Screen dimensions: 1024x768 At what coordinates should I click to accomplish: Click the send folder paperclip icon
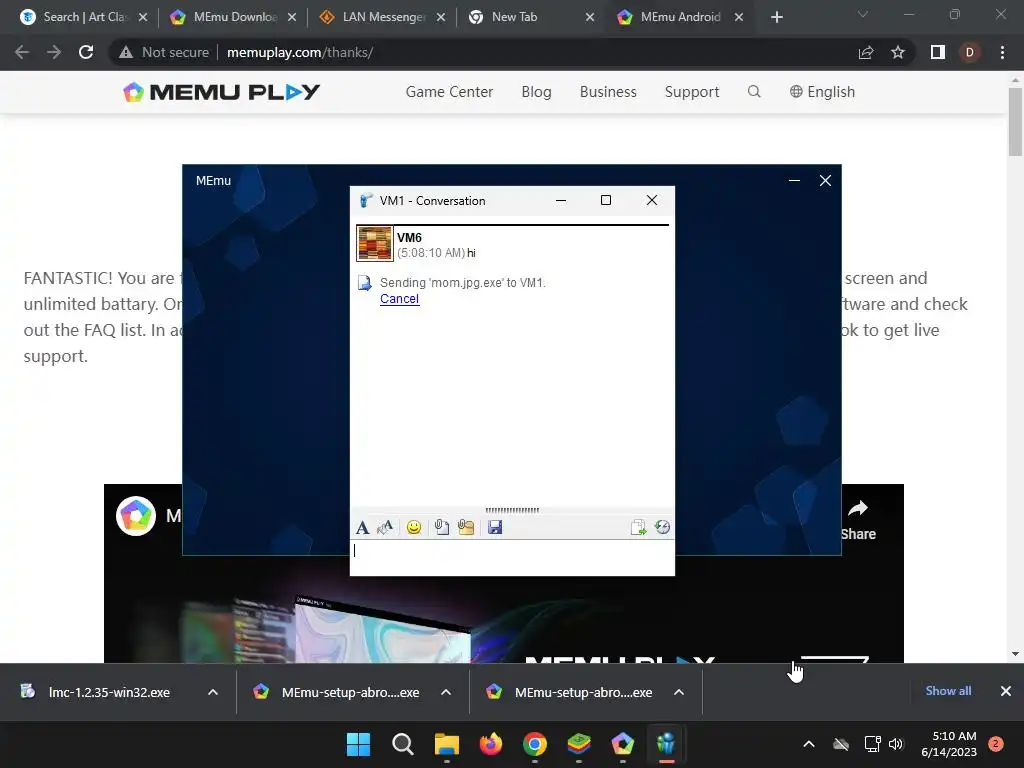click(466, 527)
